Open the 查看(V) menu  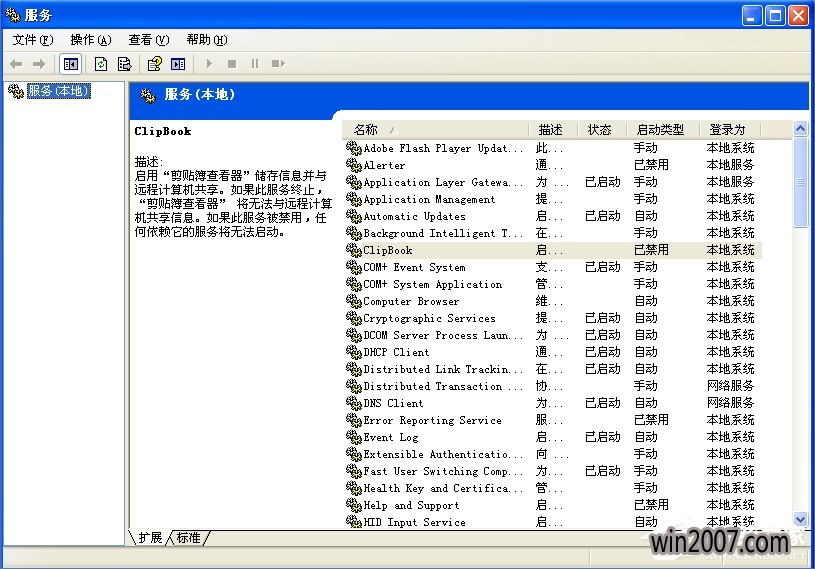149,40
